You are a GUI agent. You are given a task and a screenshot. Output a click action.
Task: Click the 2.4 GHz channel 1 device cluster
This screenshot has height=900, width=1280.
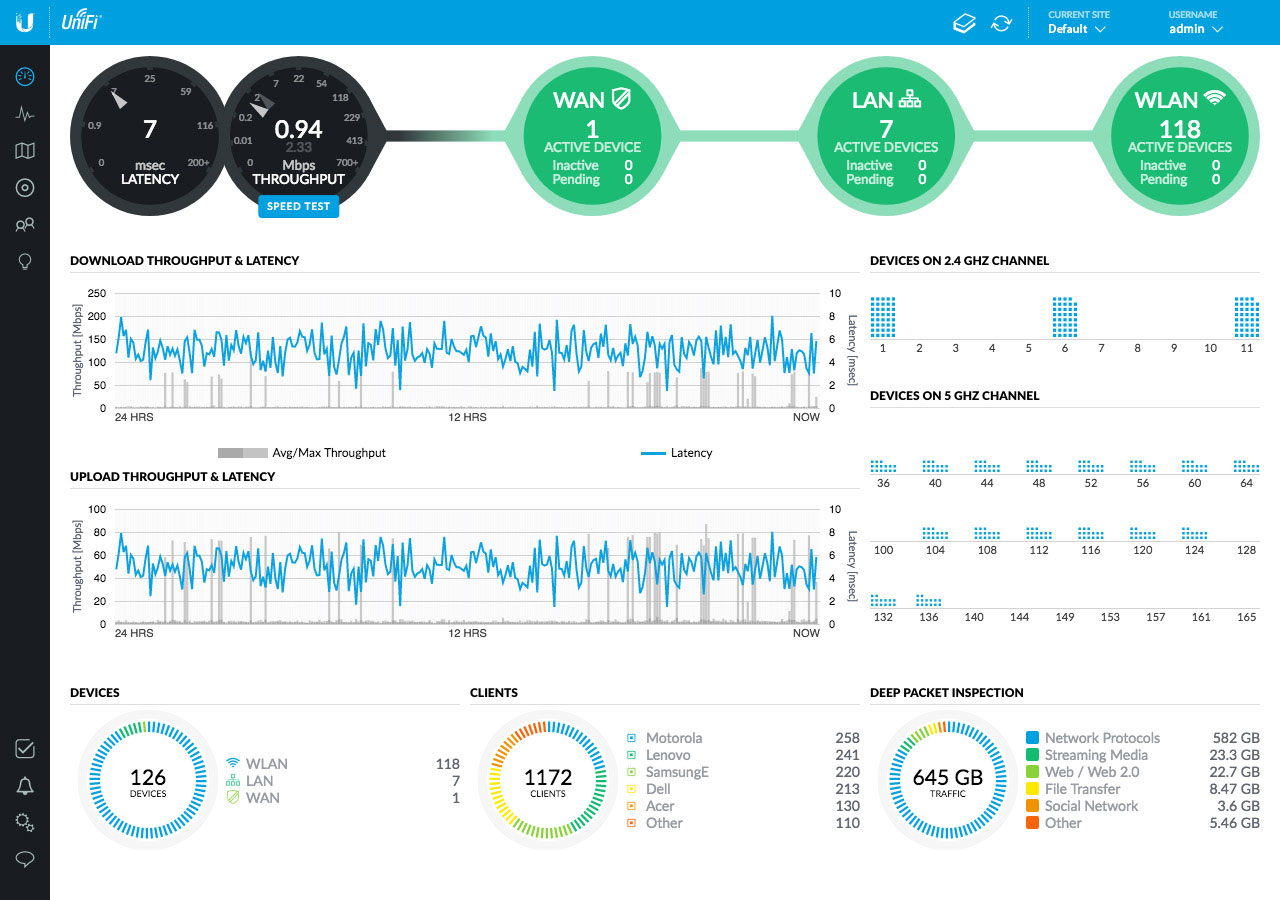point(883,317)
